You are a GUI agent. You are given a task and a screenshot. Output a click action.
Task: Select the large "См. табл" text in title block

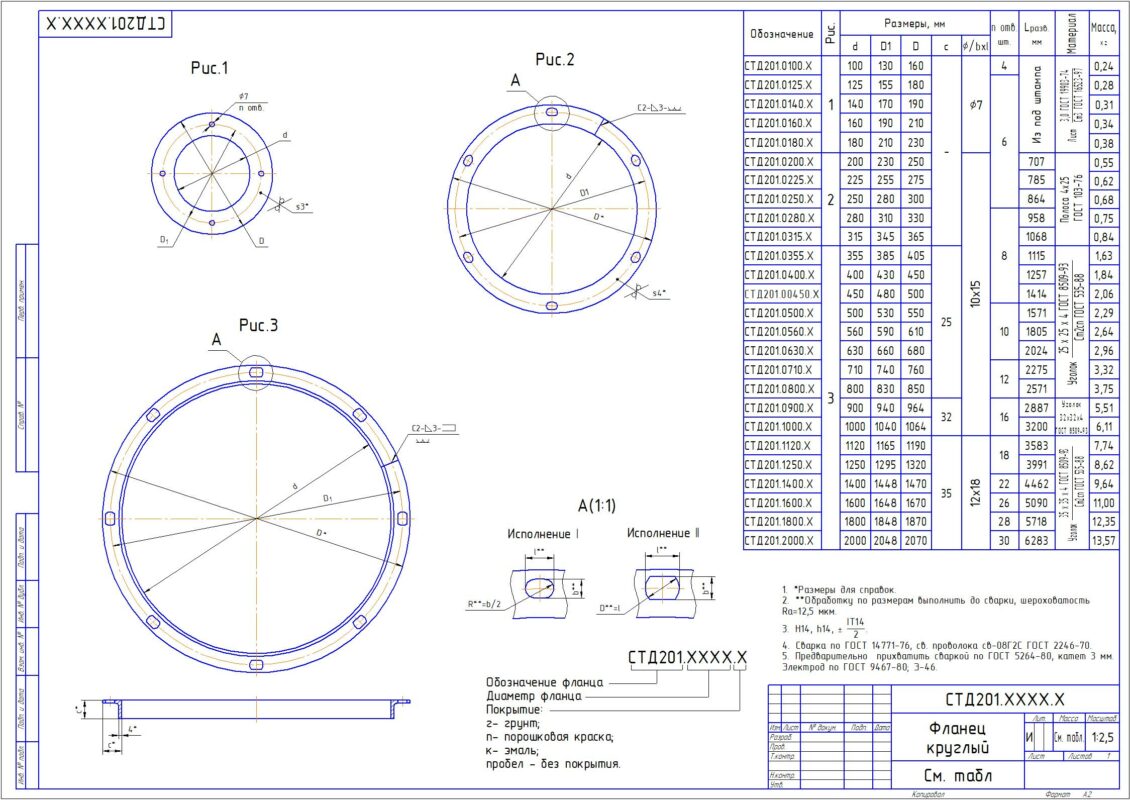pyautogui.click(x=956, y=775)
